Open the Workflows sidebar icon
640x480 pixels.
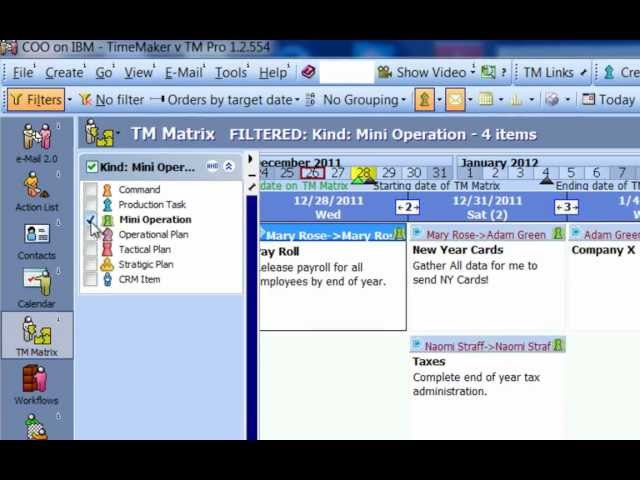coord(36,384)
